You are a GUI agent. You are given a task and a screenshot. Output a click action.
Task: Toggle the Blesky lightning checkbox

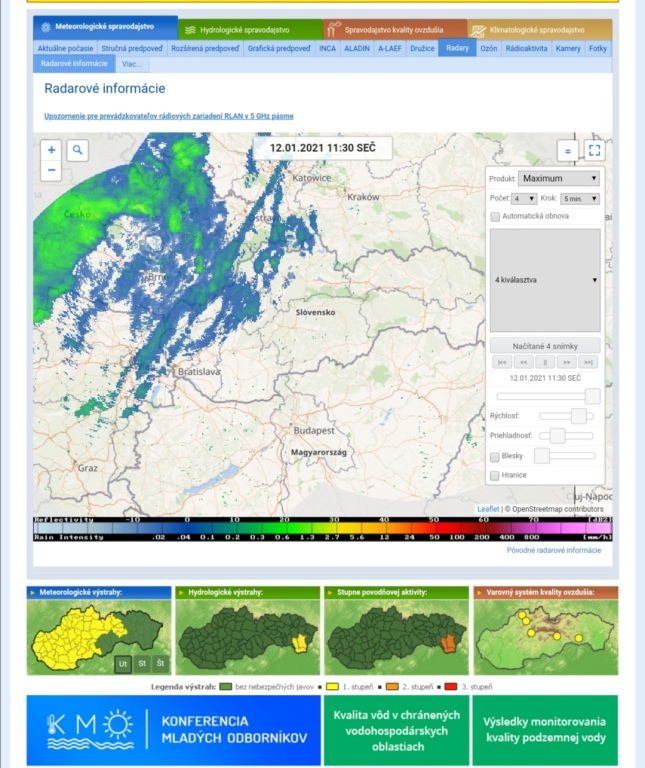coord(495,456)
